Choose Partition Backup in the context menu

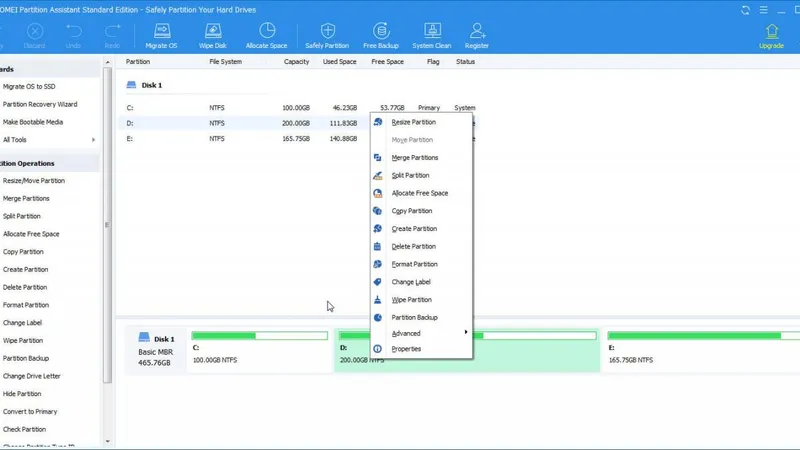tap(414, 317)
